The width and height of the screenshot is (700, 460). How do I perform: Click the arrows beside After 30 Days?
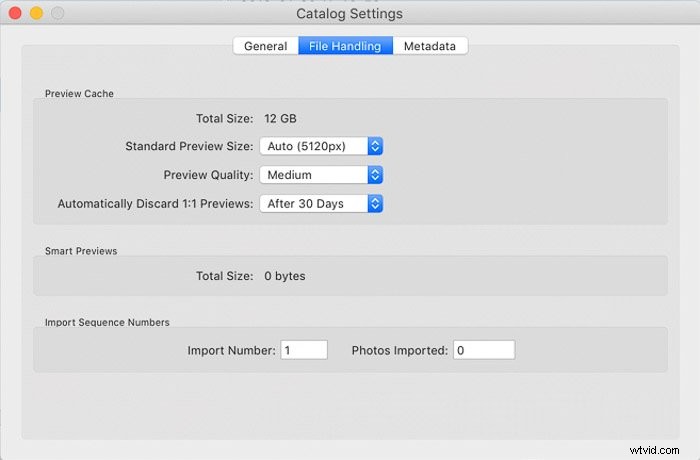[x=375, y=204]
